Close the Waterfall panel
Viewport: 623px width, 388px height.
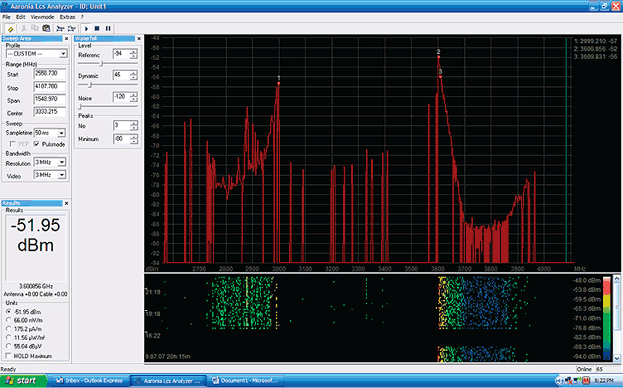(139, 39)
